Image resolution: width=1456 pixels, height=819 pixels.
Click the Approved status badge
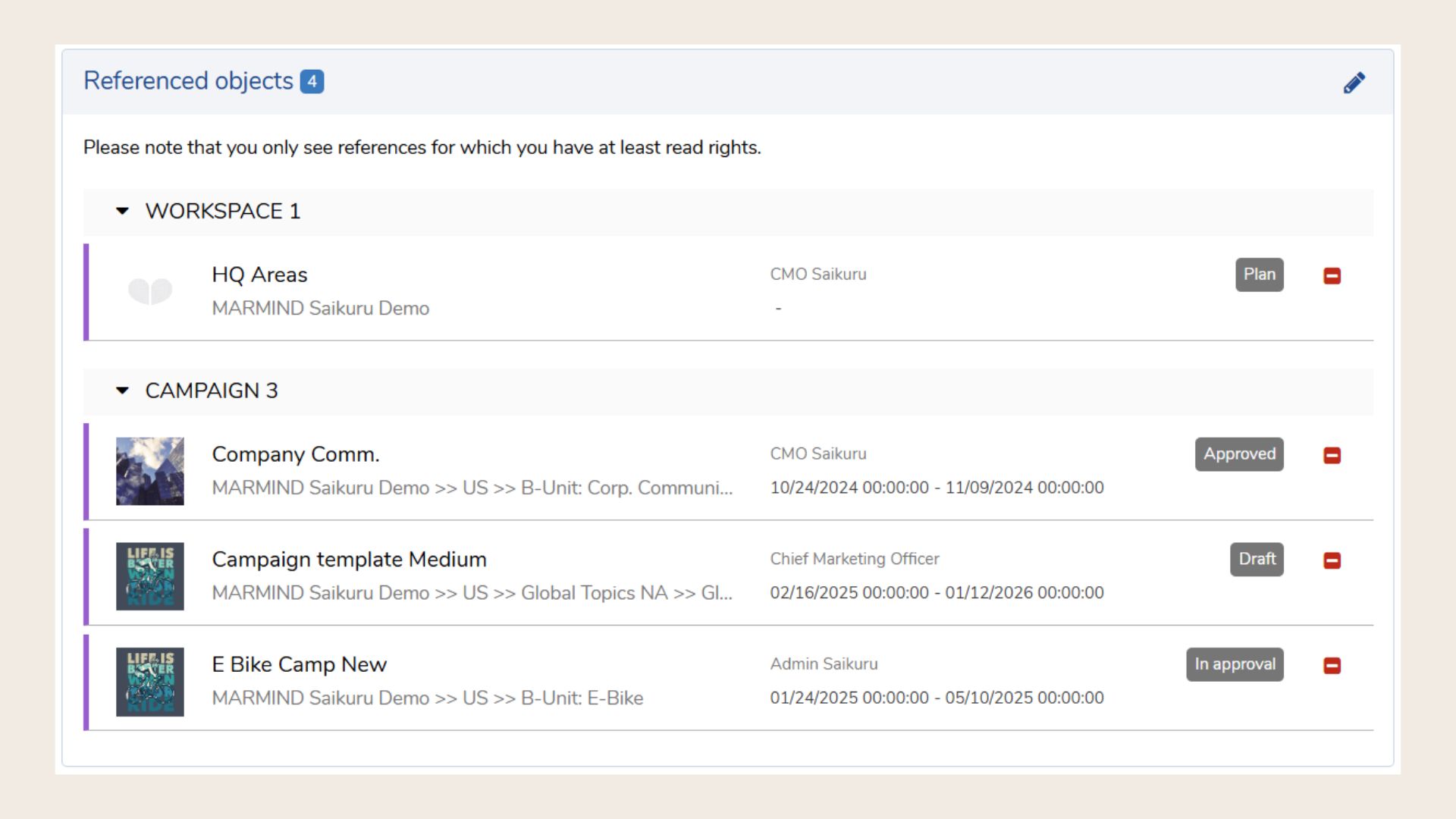point(1239,454)
